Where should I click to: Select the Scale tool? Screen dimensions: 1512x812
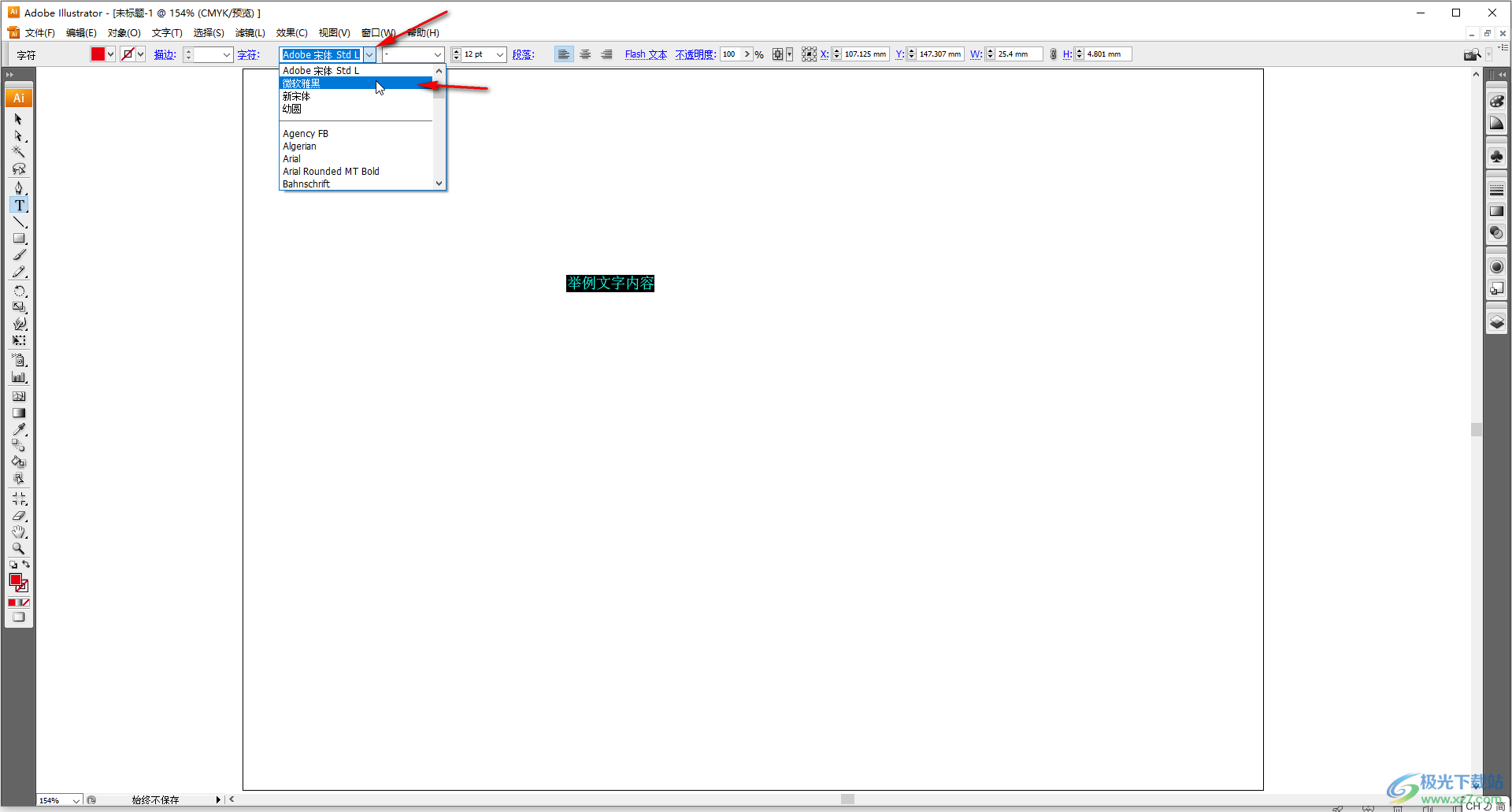pos(19,307)
